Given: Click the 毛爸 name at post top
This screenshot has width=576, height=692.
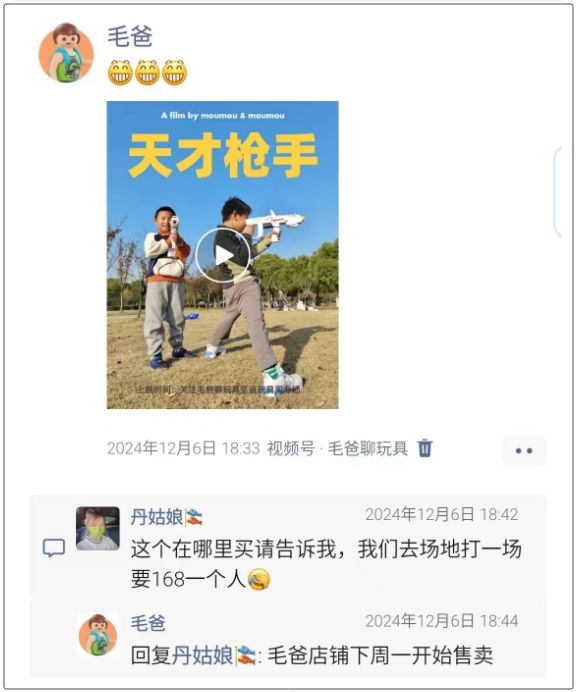Looking at the screenshot, I should coord(130,36).
